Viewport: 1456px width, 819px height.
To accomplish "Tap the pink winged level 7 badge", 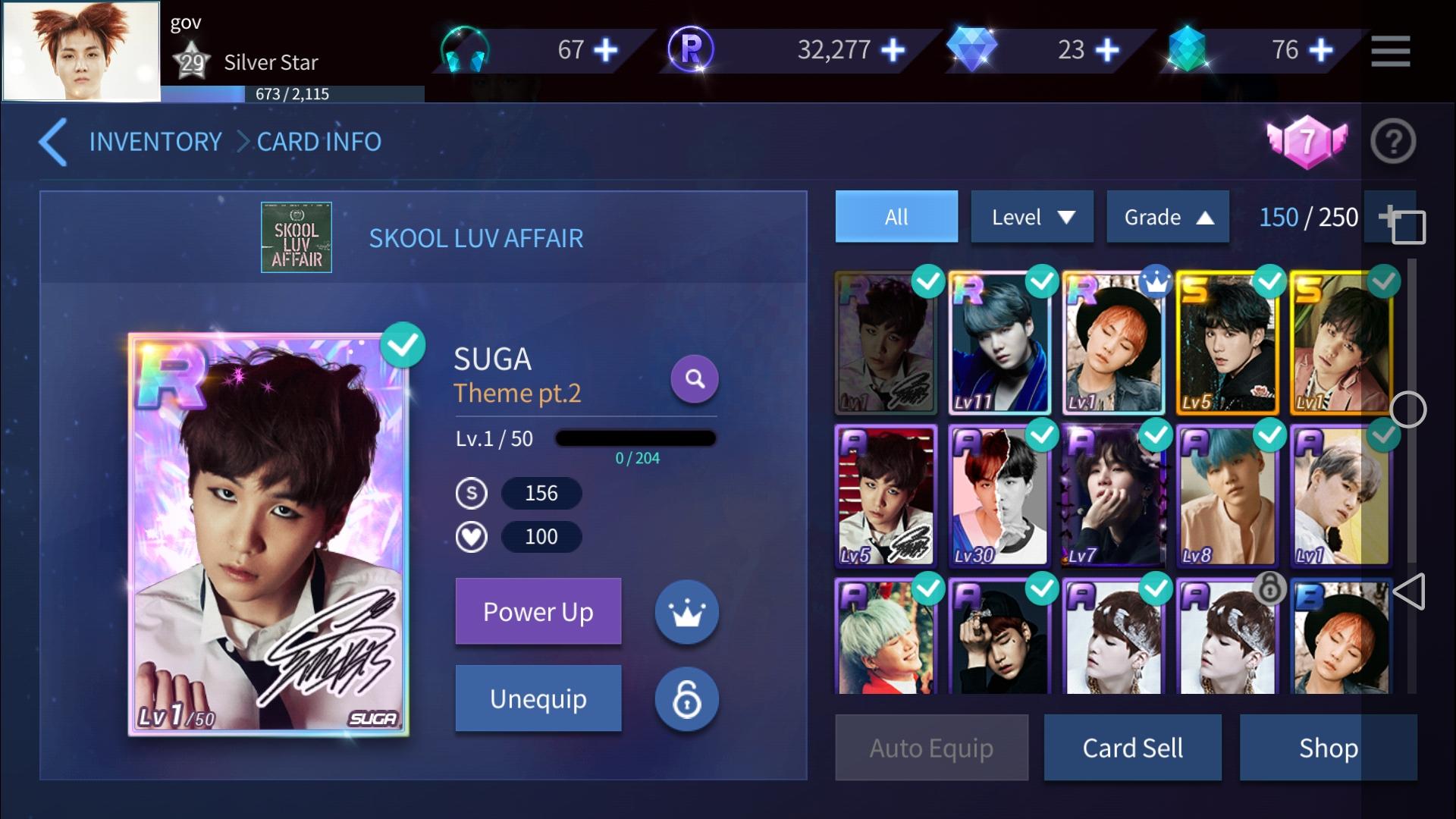I will [x=1307, y=141].
